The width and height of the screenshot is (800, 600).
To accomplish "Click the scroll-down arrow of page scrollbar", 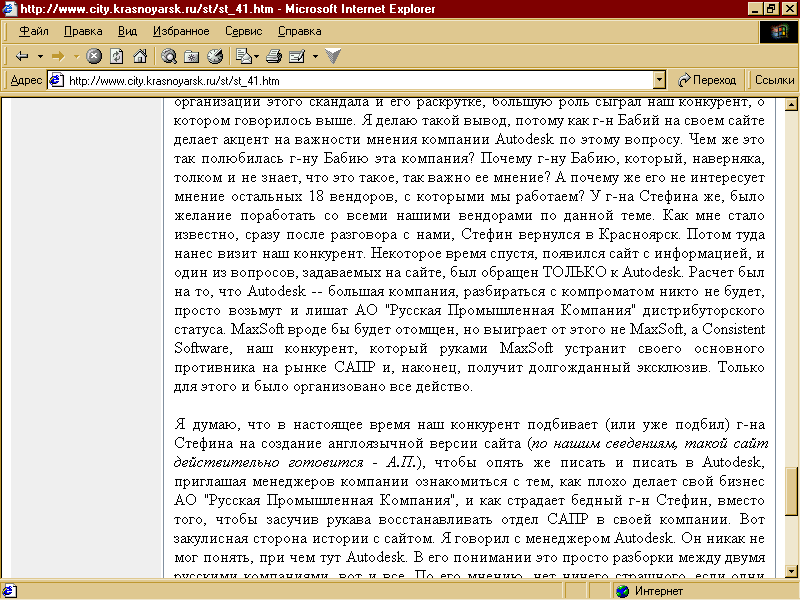I will pyautogui.click(x=791, y=571).
